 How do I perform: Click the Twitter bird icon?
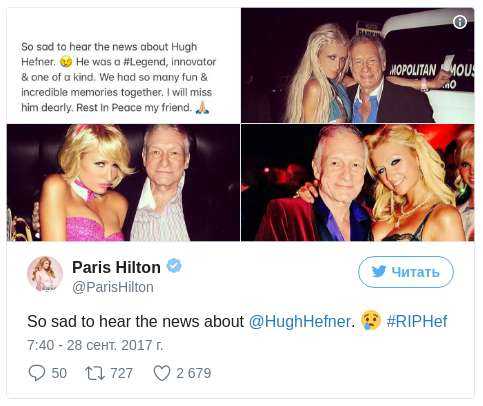(x=379, y=271)
